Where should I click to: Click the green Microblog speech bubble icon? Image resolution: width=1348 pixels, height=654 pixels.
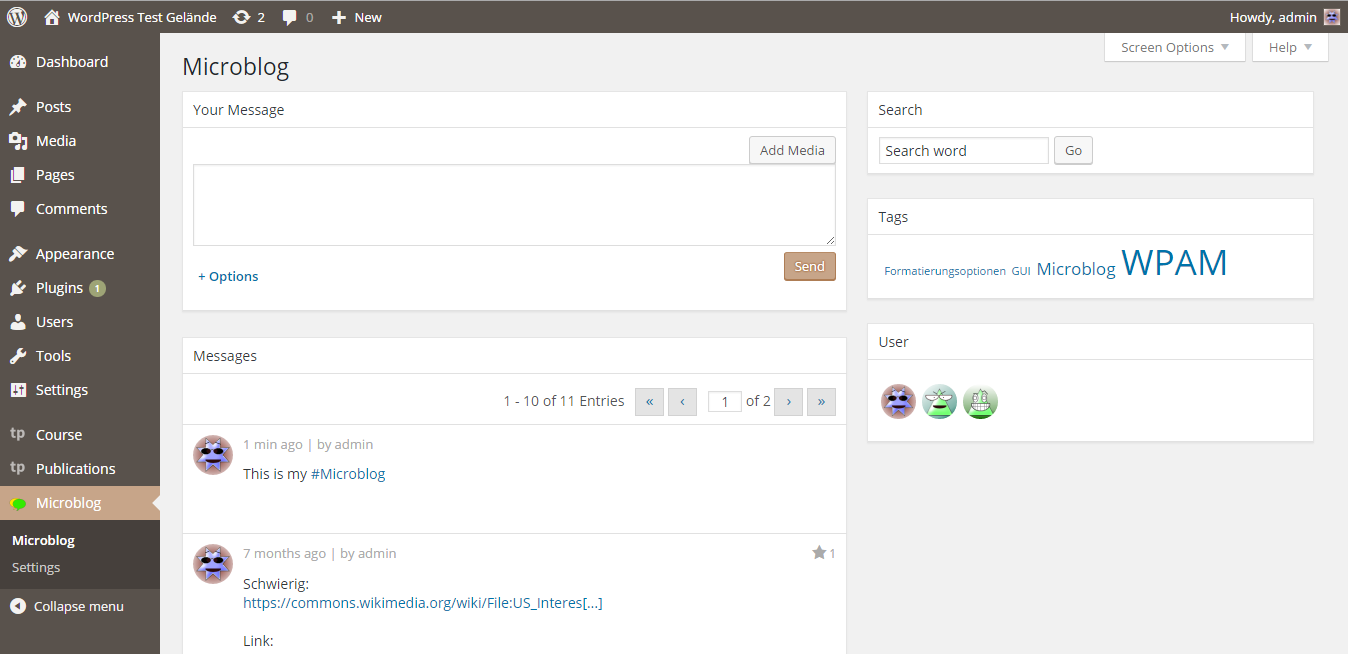(x=18, y=504)
